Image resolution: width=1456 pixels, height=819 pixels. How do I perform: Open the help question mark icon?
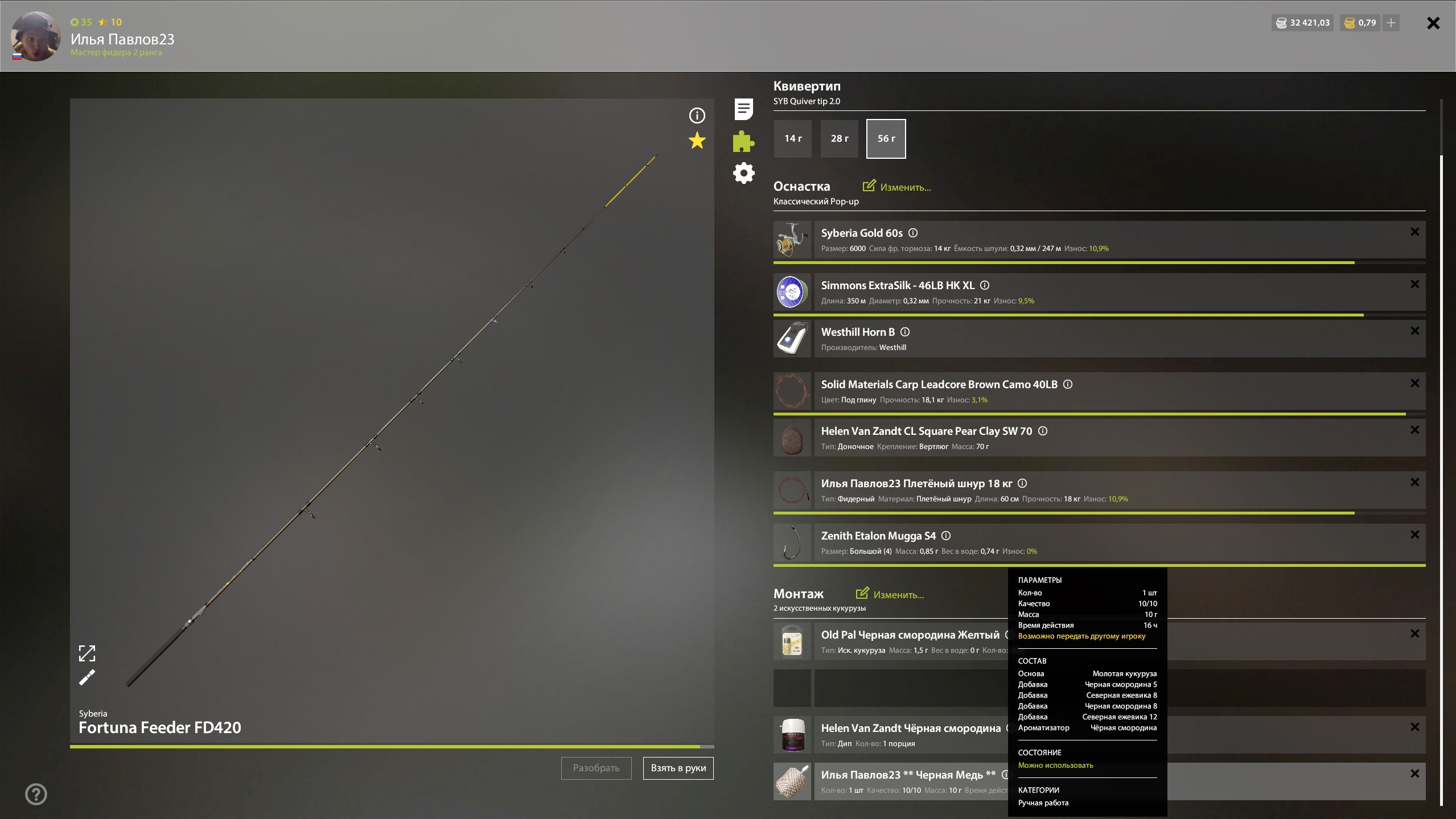coord(36,794)
